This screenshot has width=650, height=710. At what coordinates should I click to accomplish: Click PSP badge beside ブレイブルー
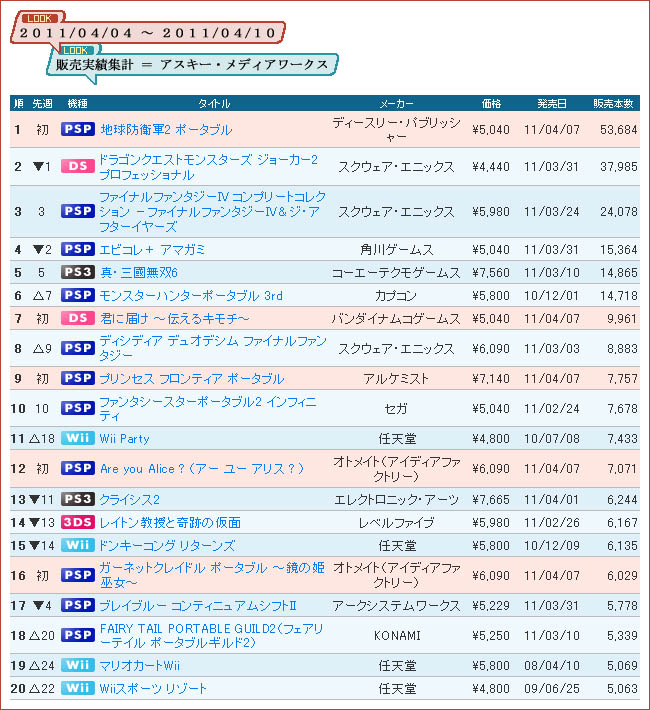click(x=78, y=605)
